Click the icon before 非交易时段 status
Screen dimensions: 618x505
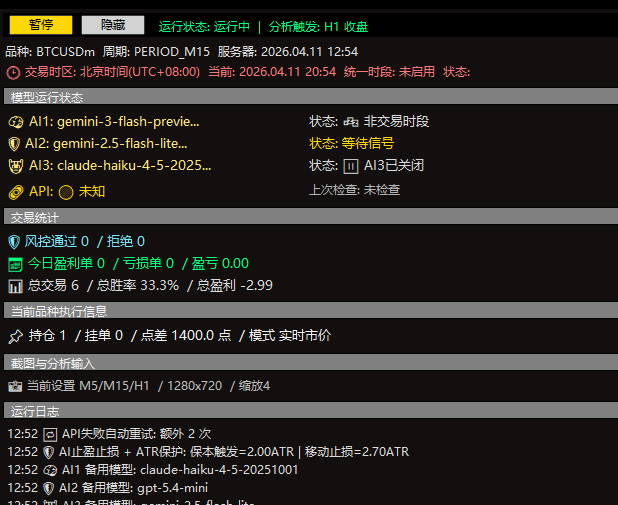(x=351, y=122)
